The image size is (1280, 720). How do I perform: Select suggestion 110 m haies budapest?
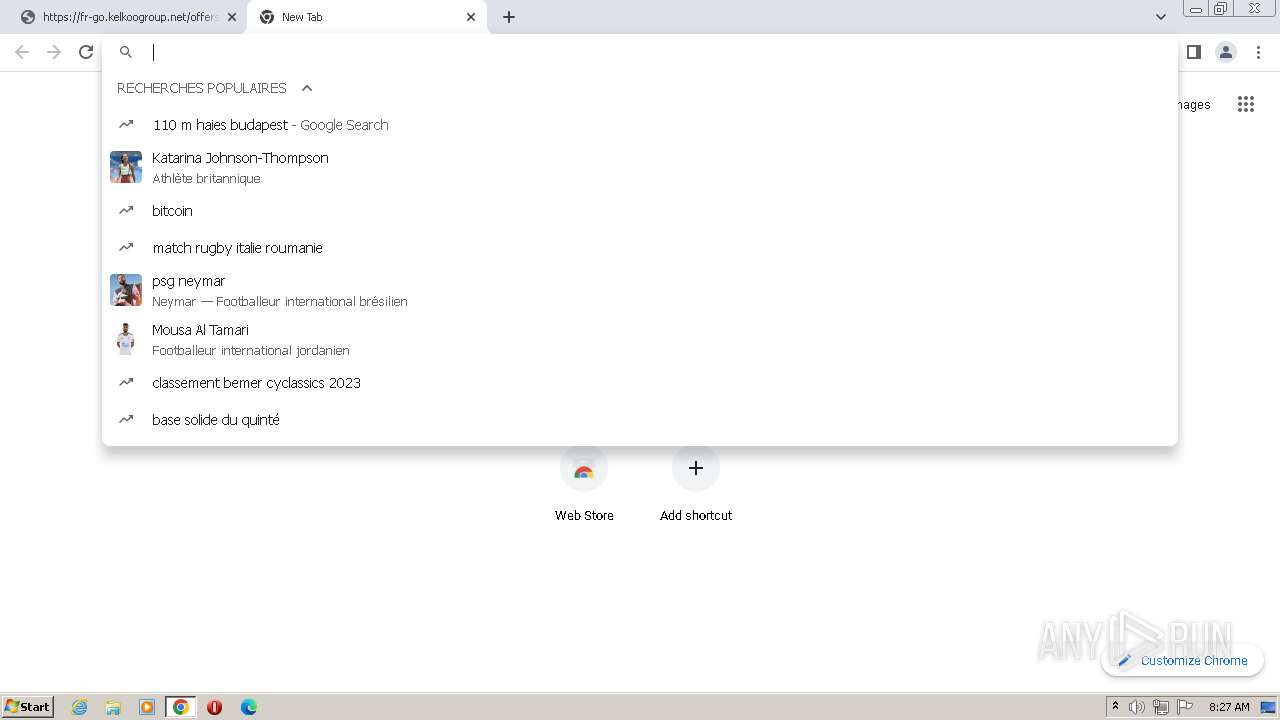click(640, 125)
